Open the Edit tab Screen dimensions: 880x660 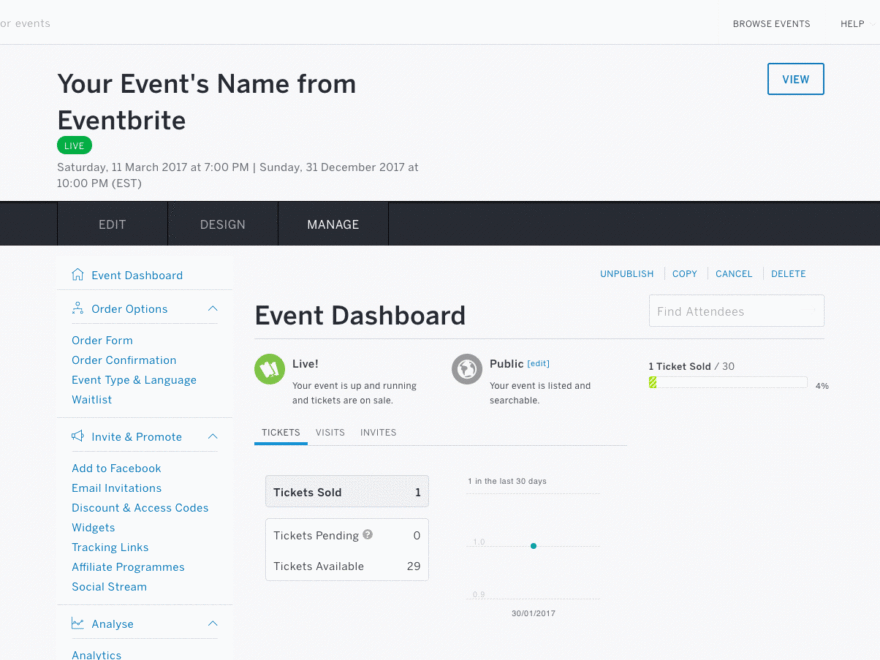[x=112, y=224]
